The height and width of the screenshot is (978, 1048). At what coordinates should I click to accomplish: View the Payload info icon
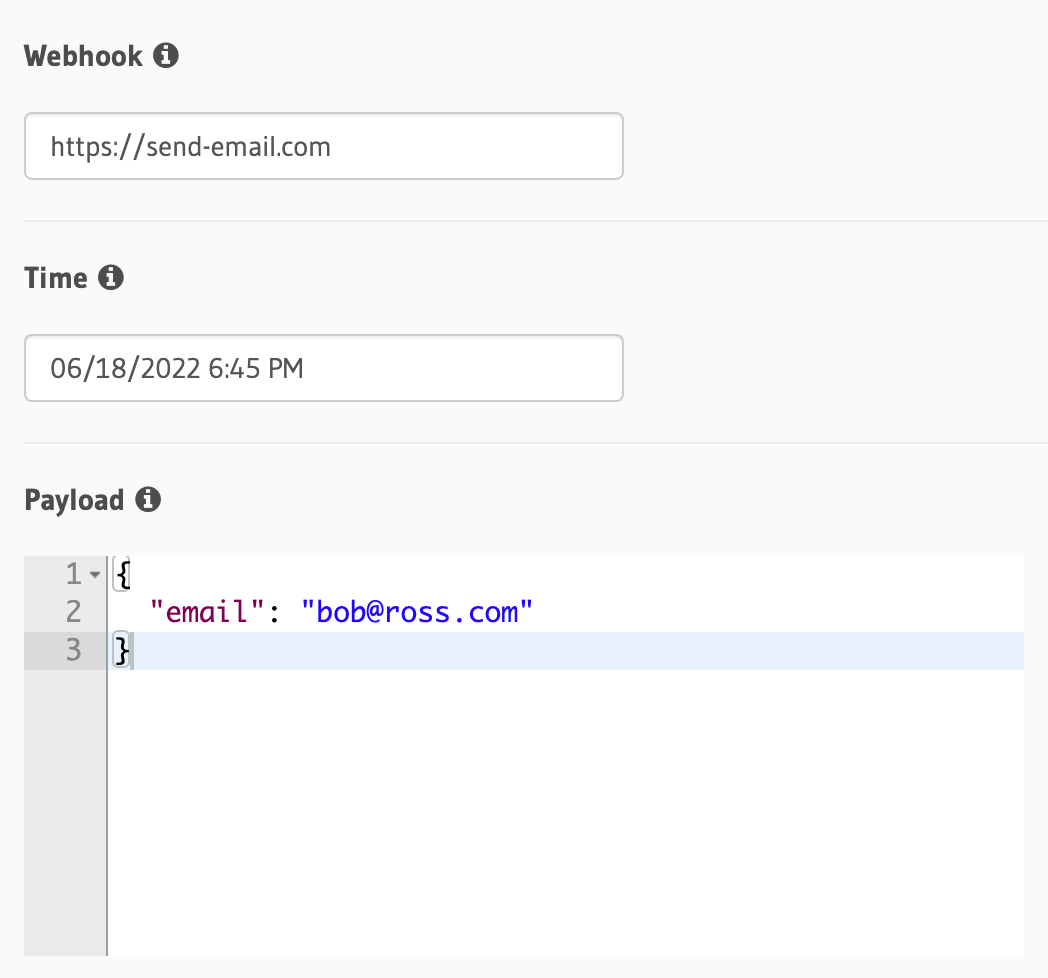pos(148,499)
